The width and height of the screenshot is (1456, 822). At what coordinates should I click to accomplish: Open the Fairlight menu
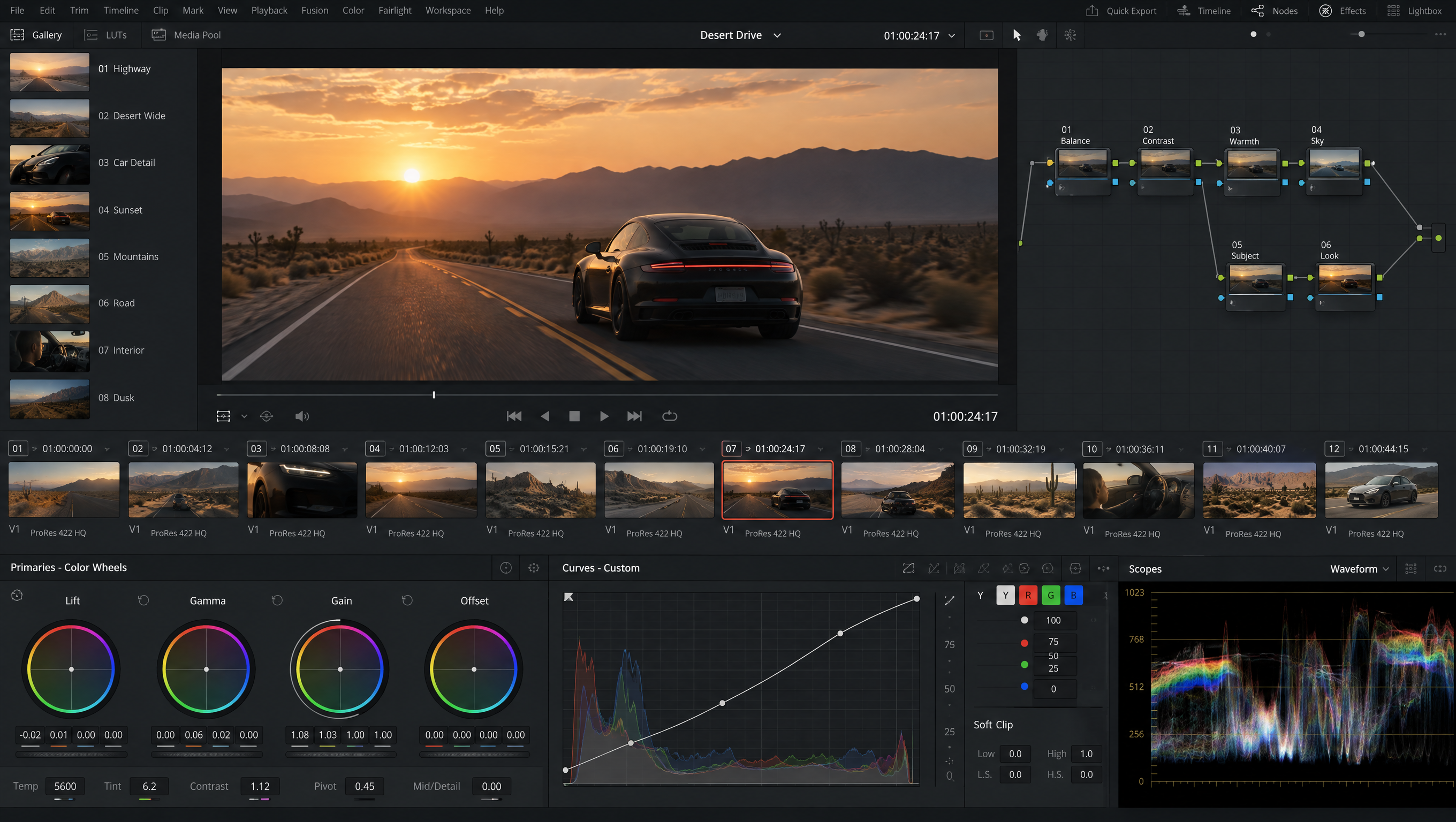[x=395, y=10]
